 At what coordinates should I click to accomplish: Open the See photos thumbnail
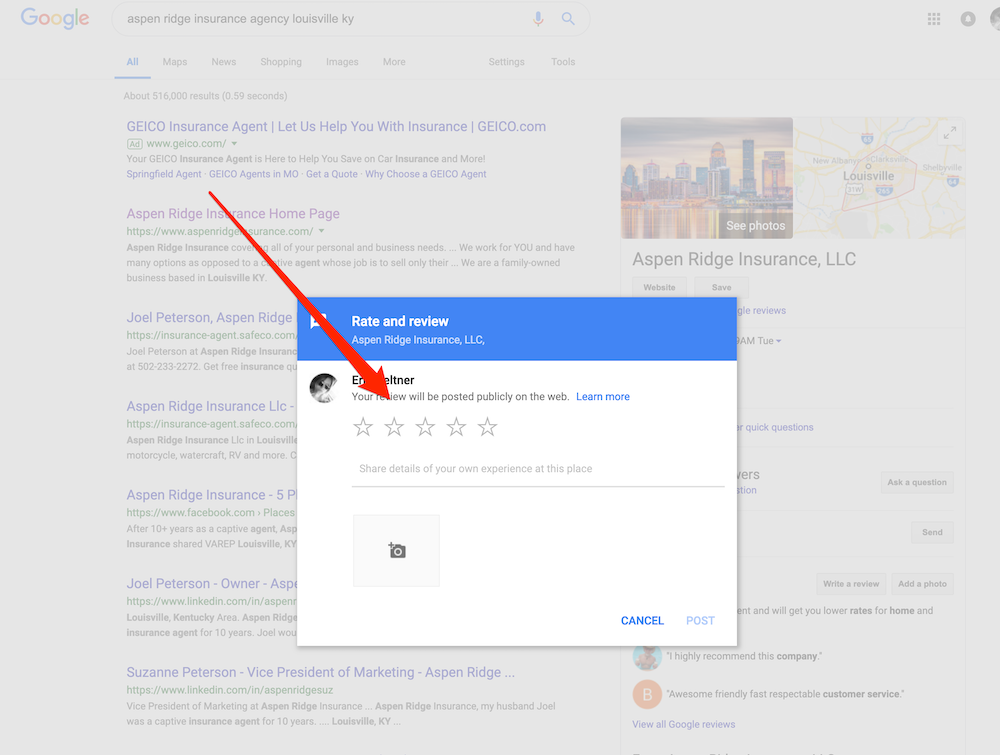pyautogui.click(x=707, y=178)
